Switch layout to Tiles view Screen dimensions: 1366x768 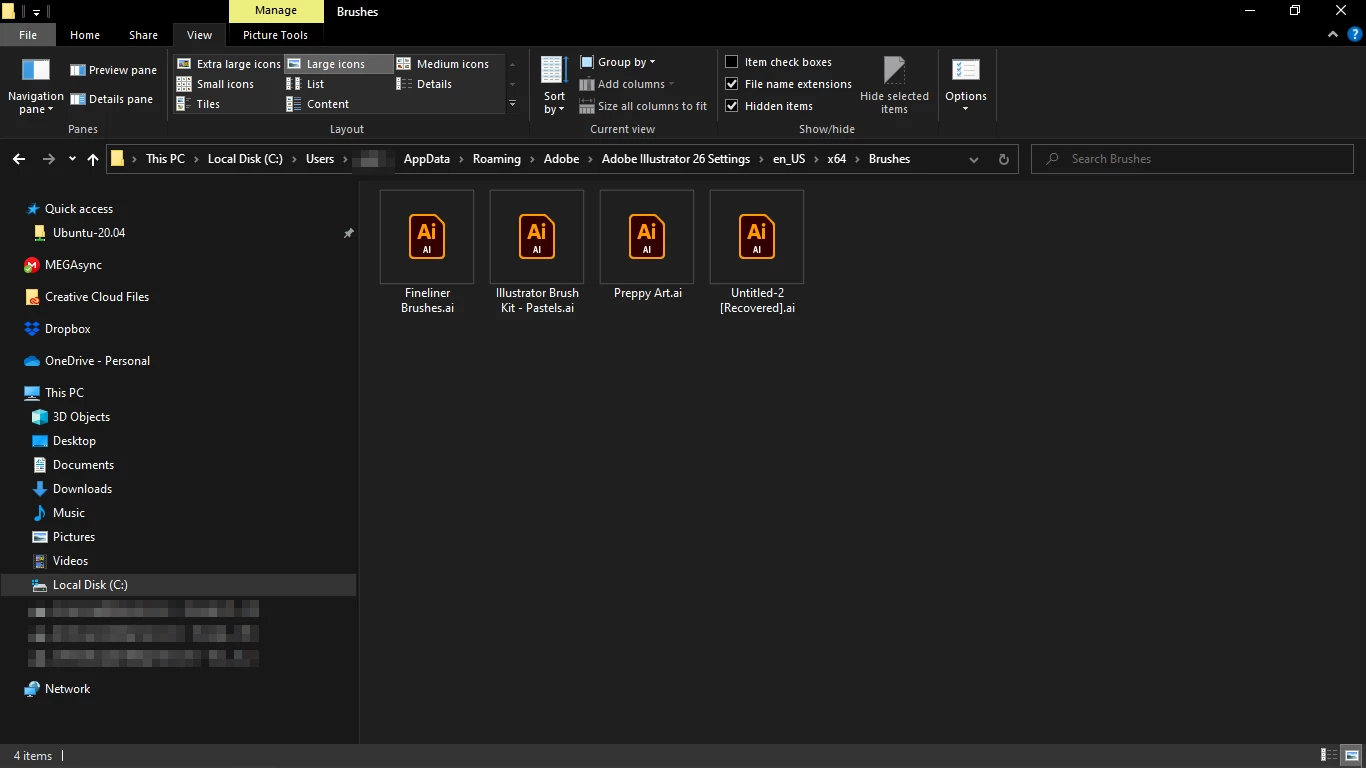pos(198,104)
